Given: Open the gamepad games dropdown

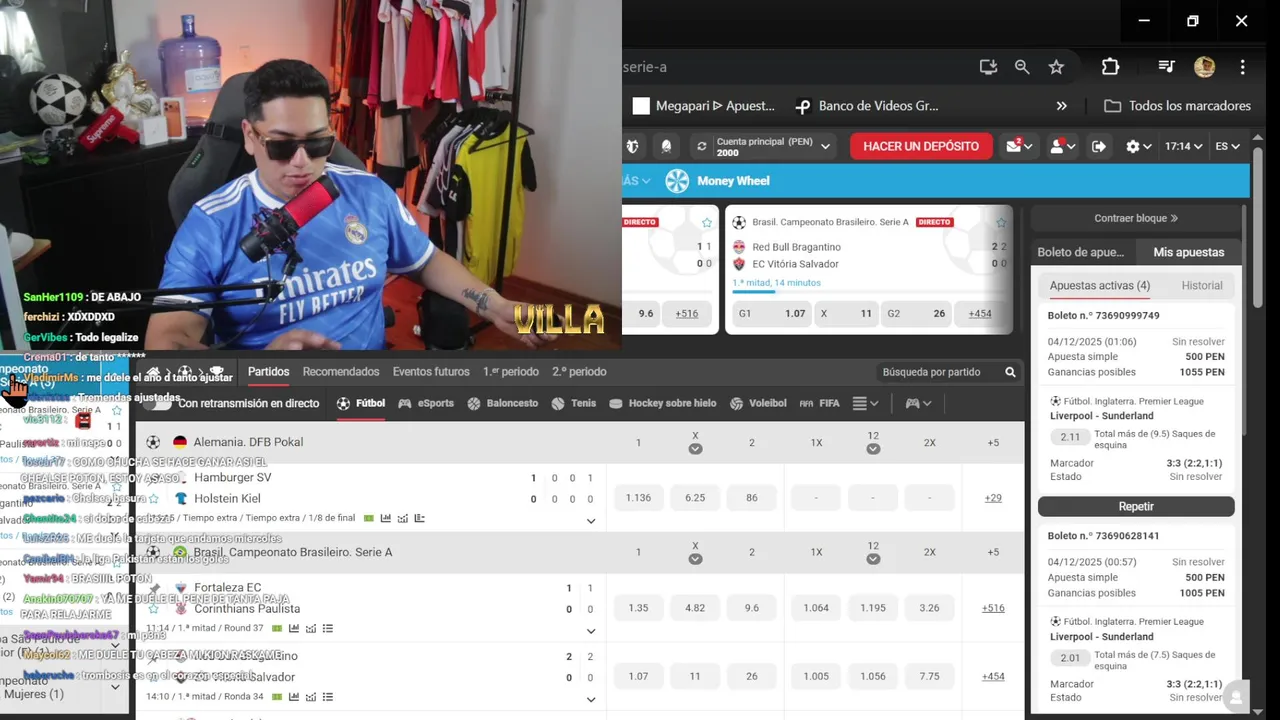Looking at the screenshot, I should click(918, 404).
